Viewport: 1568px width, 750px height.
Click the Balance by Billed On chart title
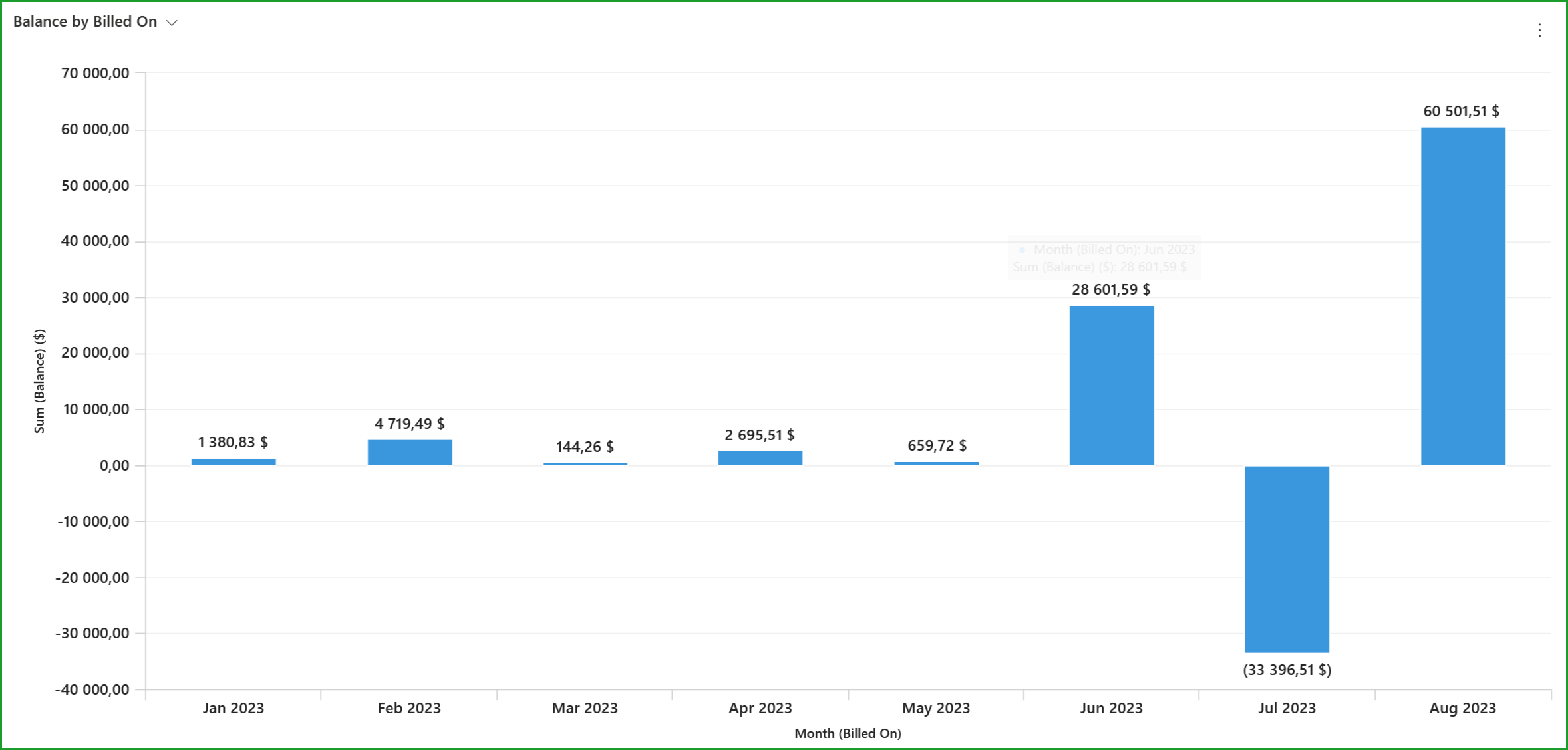85,21
